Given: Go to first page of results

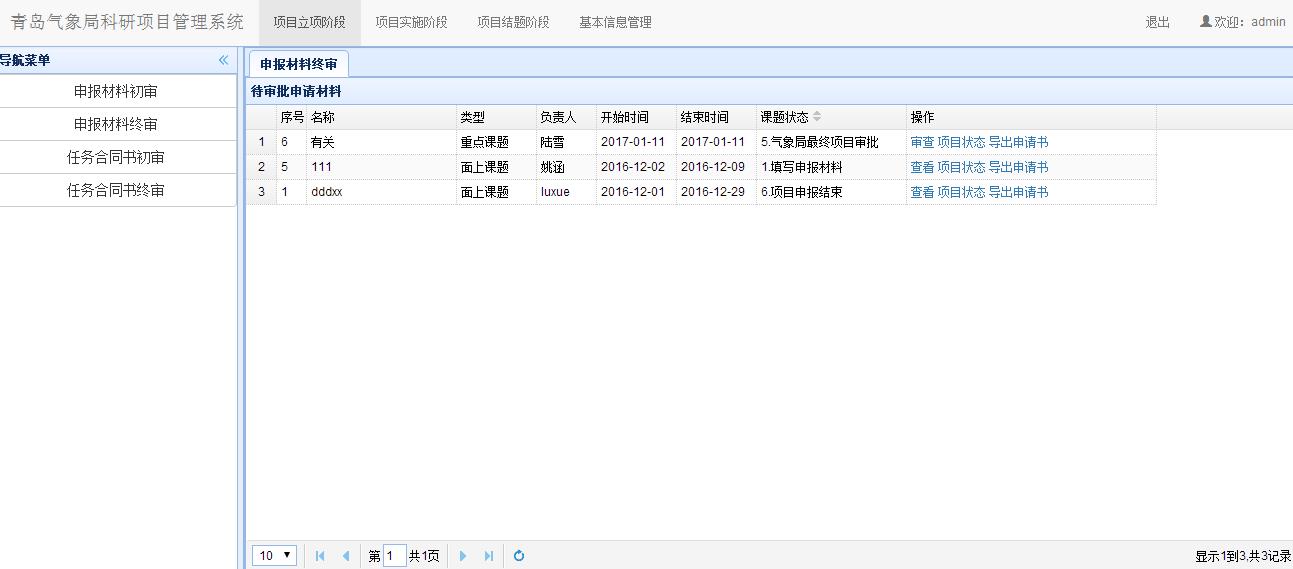Looking at the screenshot, I should pos(320,556).
